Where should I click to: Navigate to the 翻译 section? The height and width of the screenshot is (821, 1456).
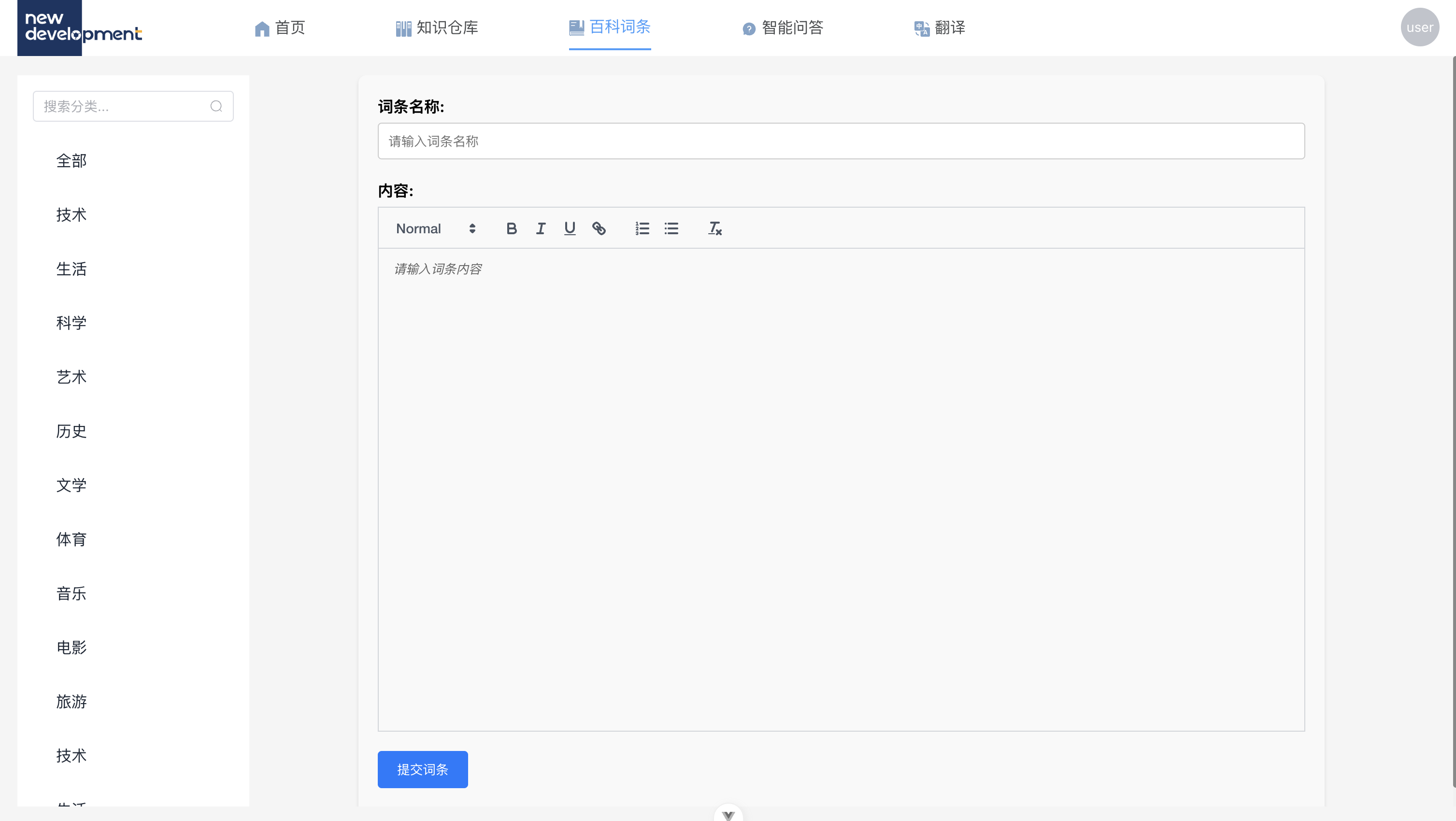click(940, 28)
